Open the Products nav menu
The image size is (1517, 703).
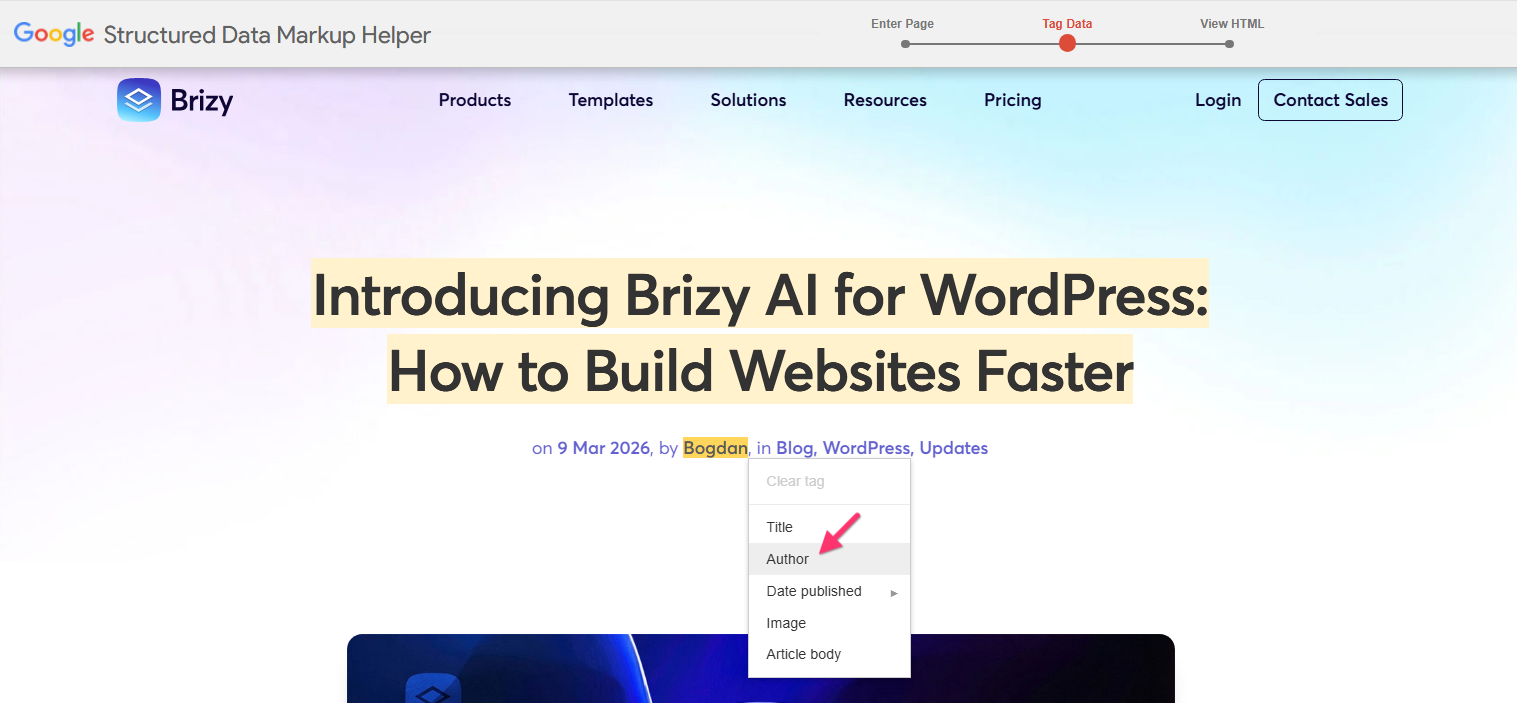(475, 100)
